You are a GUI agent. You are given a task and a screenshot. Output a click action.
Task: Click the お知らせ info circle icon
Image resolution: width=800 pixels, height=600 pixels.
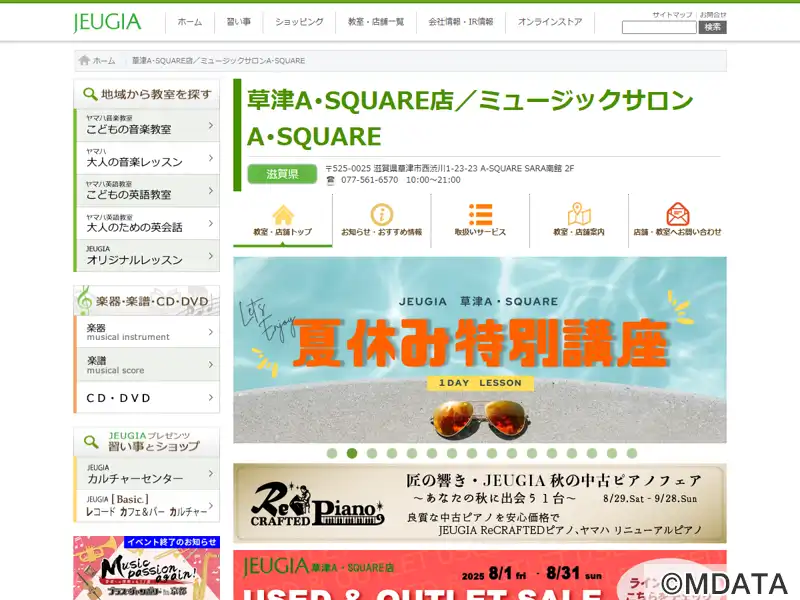tap(382, 214)
